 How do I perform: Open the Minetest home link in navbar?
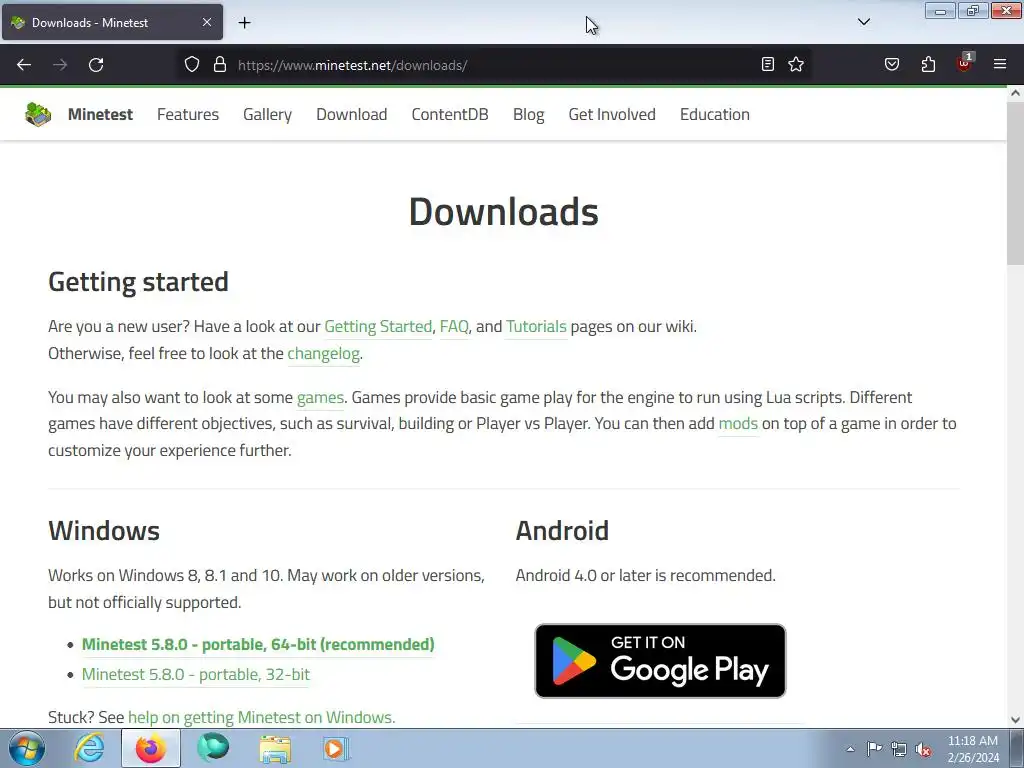tap(100, 114)
